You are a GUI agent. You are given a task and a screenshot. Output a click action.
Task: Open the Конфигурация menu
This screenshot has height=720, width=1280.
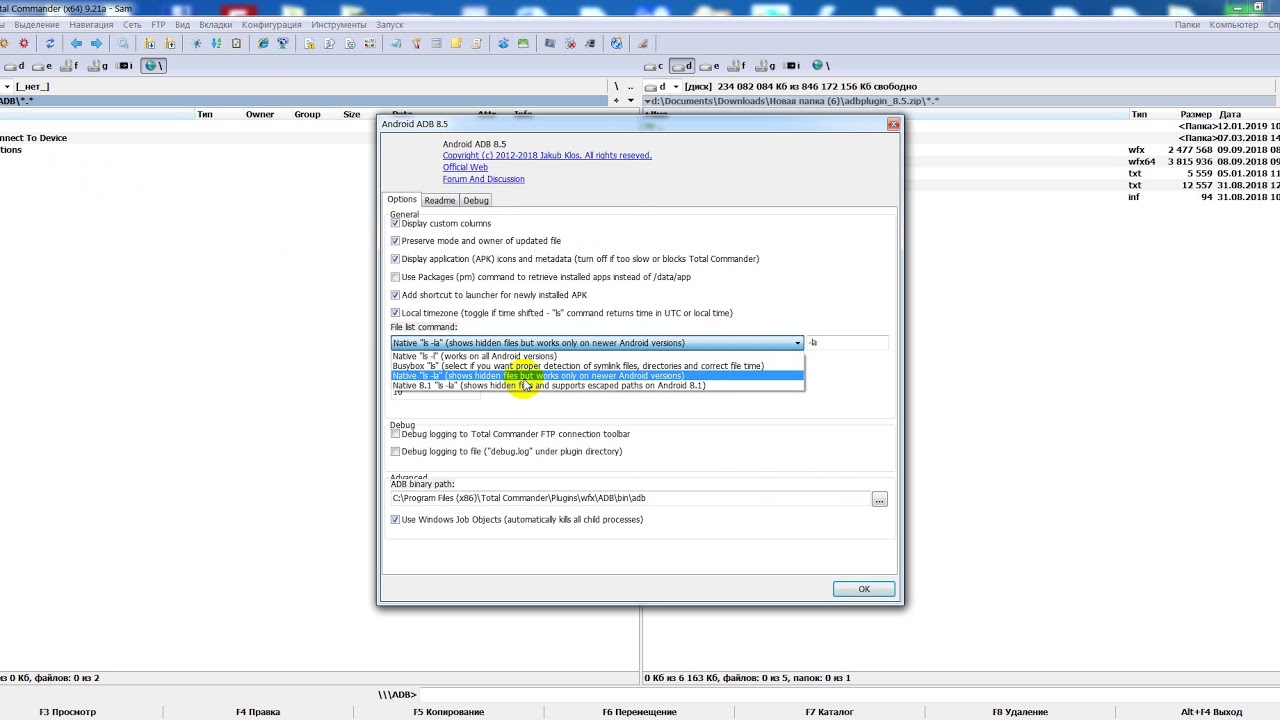(x=271, y=25)
